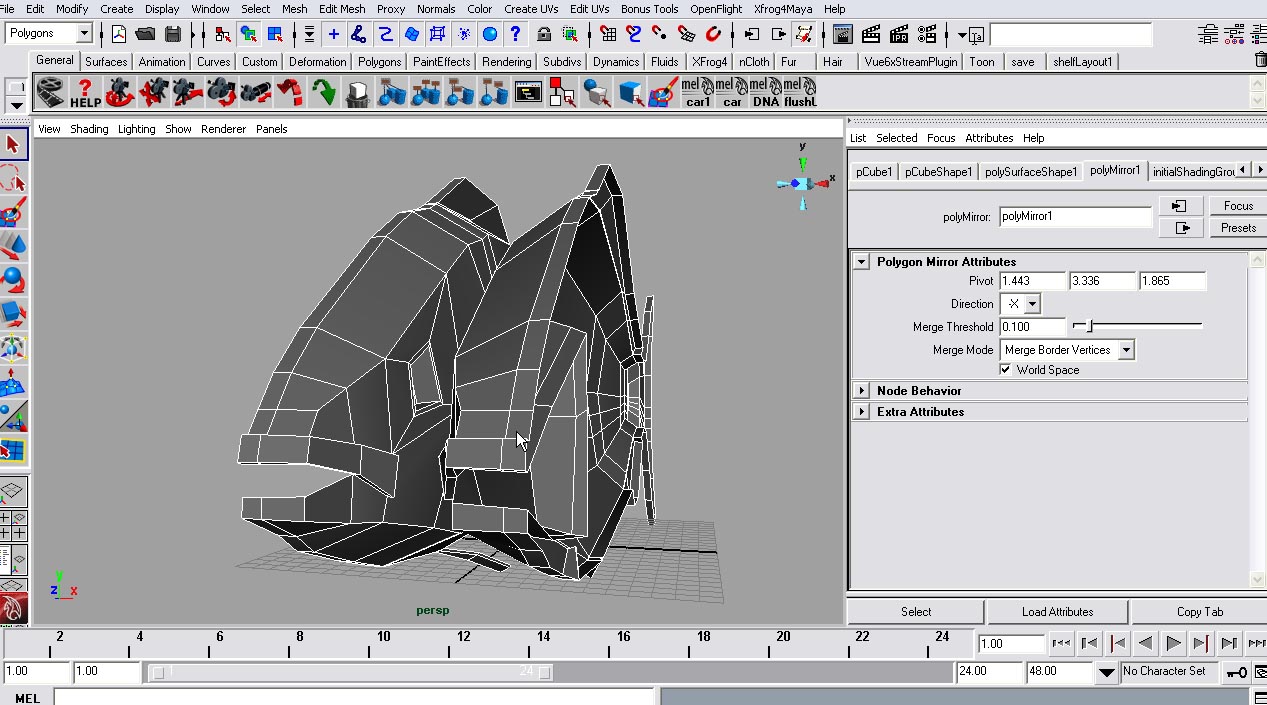Toggle the curve objects selection mask
The image size is (1267, 705).
pyautogui.click(x=385, y=34)
